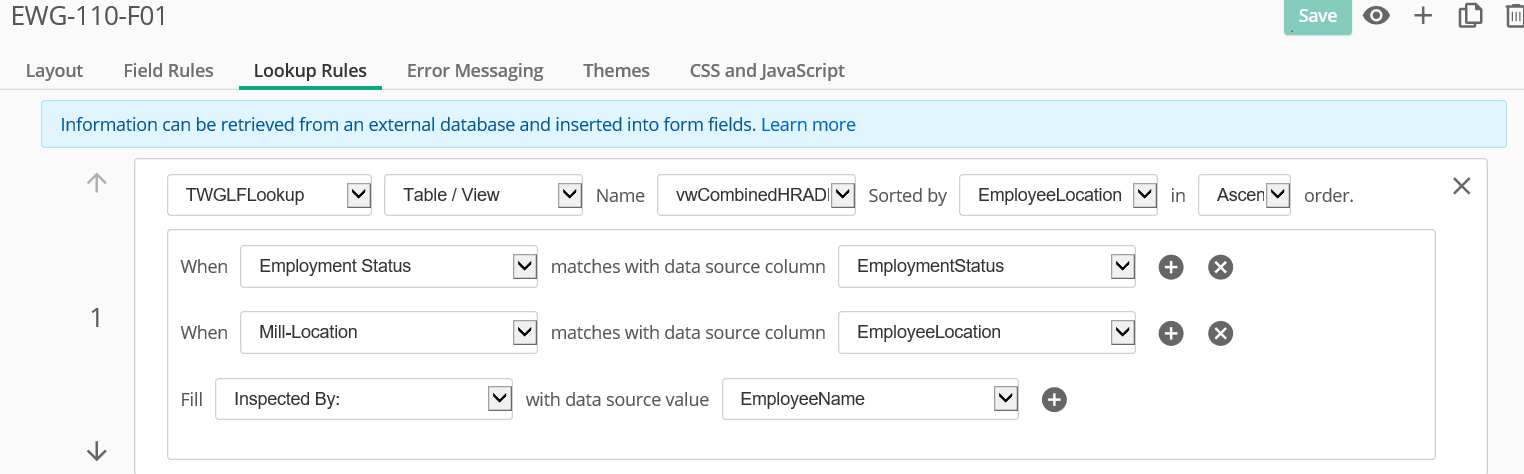Viewport: 1524px width, 474px height.
Task: Delete lookup rule with X button
Action: [1461, 186]
